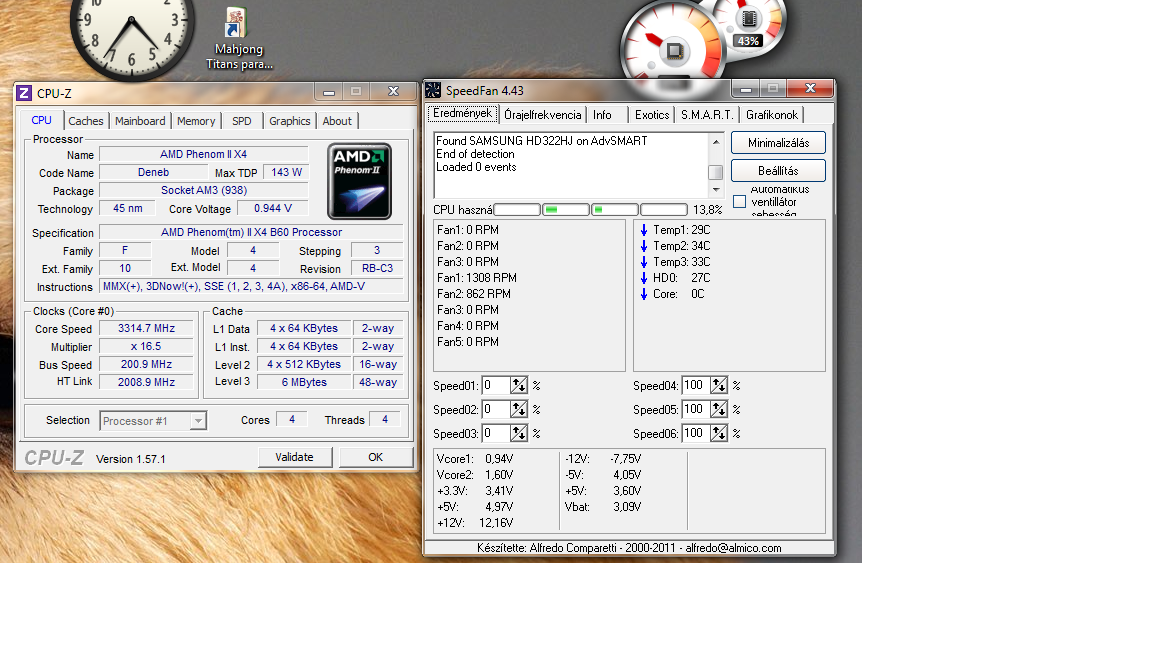The image size is (1152, 648).
Task: Click the Validate button in CPU-Z
Action: [x=295, y=457]
